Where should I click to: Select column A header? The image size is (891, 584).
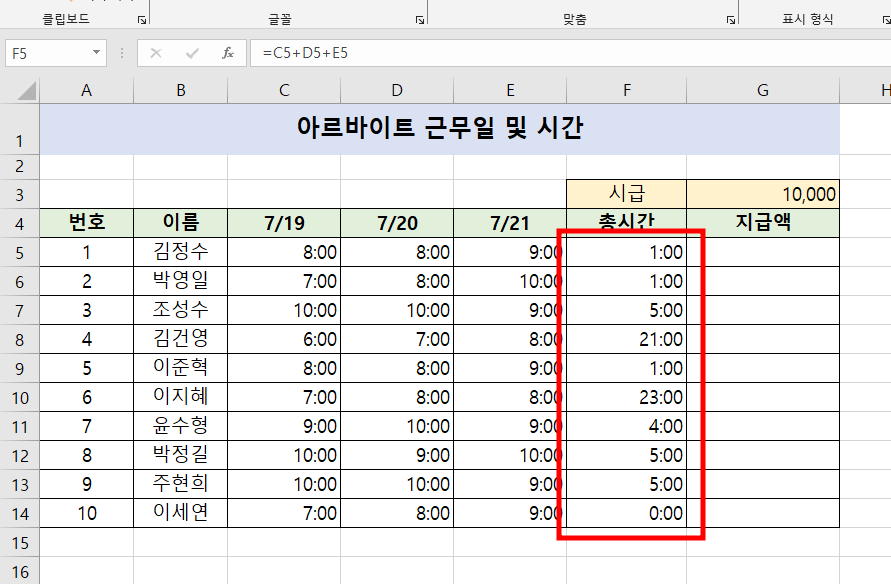coord(86,90)
